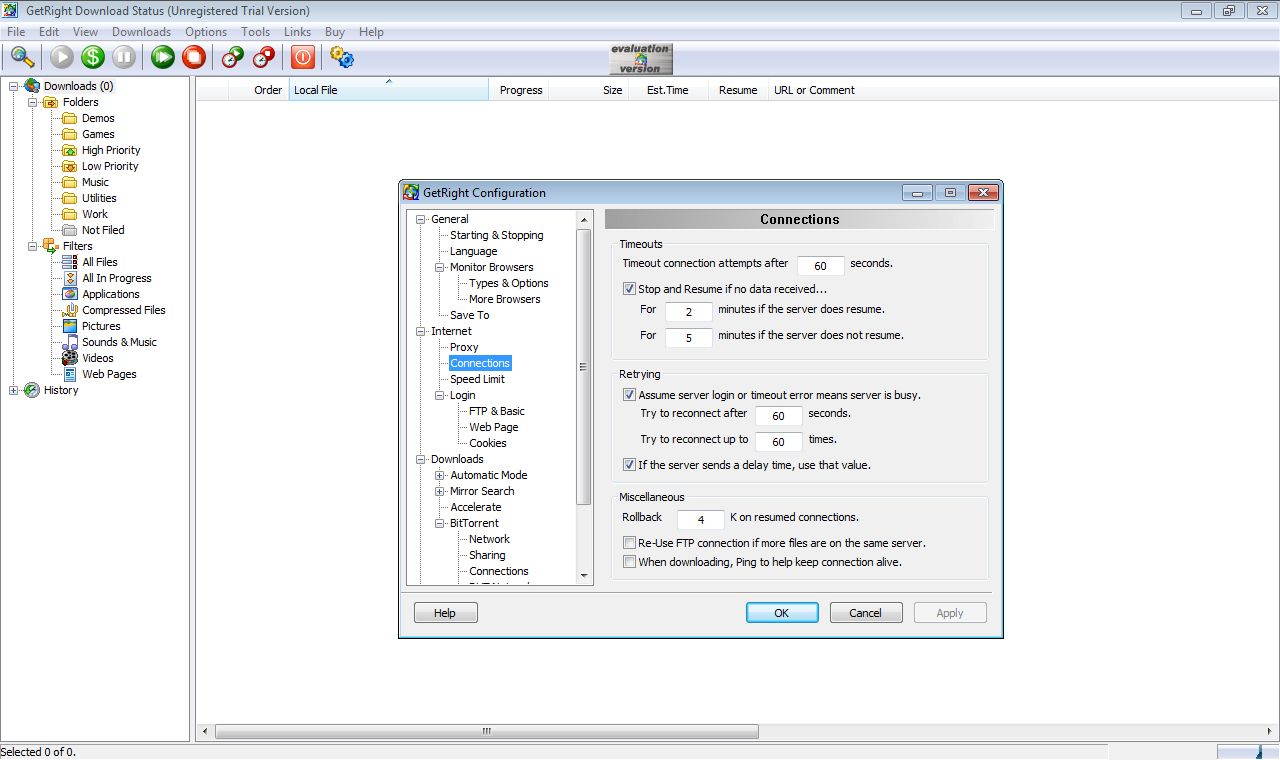Collapse the Downloads (0) root node
Viewport: 1280px width, 760px height.
(14, 86)
